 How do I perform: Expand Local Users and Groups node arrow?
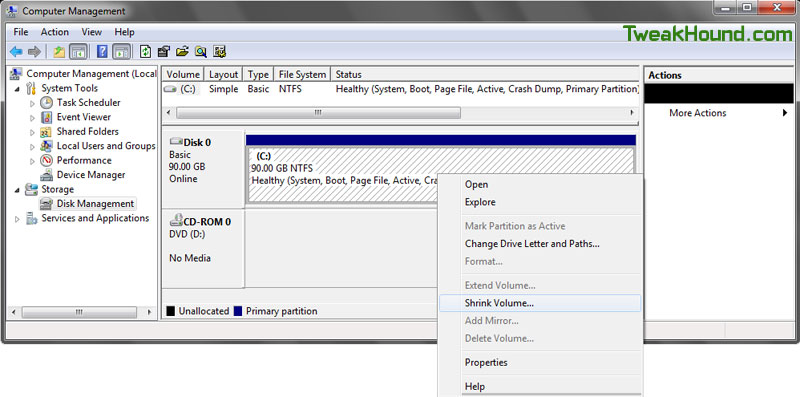click(x=32, y=146)
